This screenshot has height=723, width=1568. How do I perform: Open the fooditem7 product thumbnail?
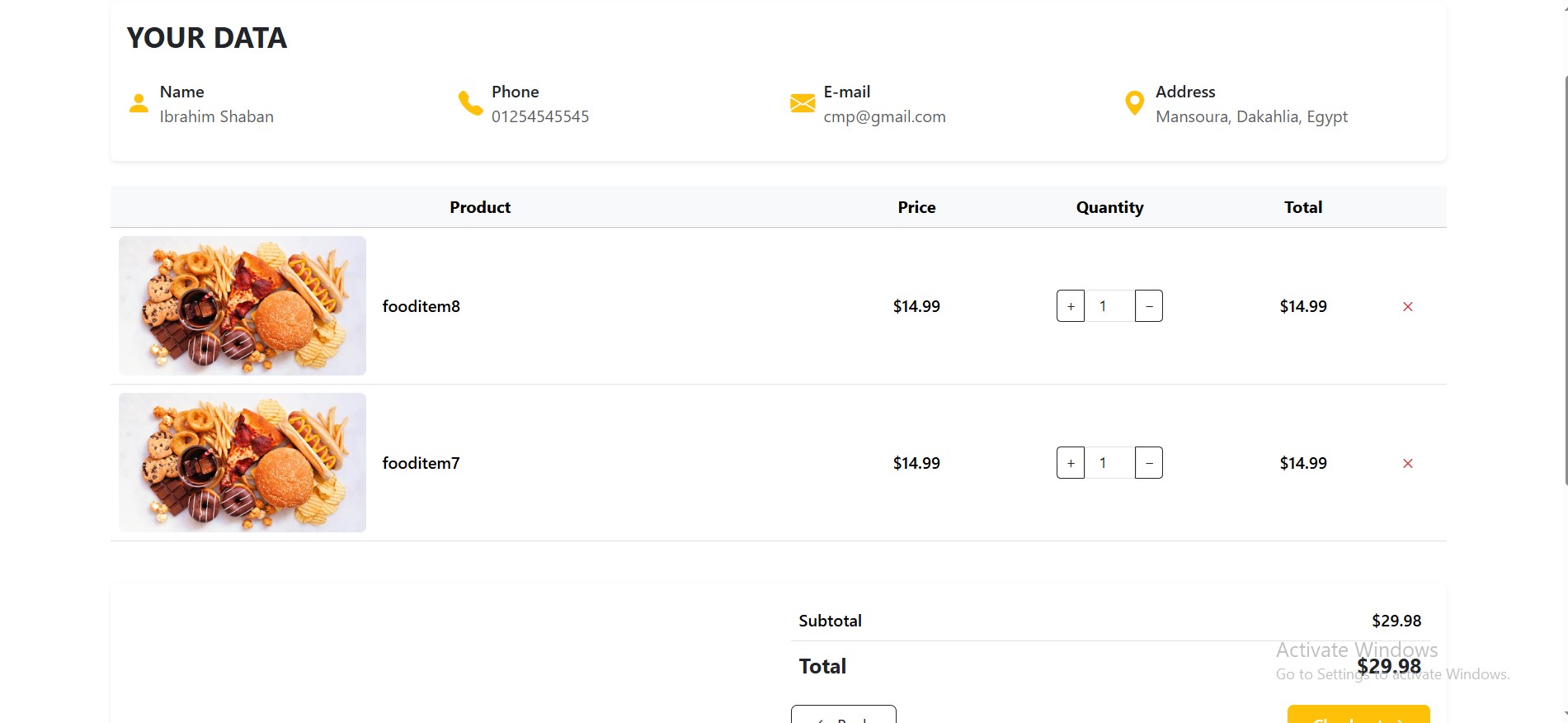click(242, 463)
